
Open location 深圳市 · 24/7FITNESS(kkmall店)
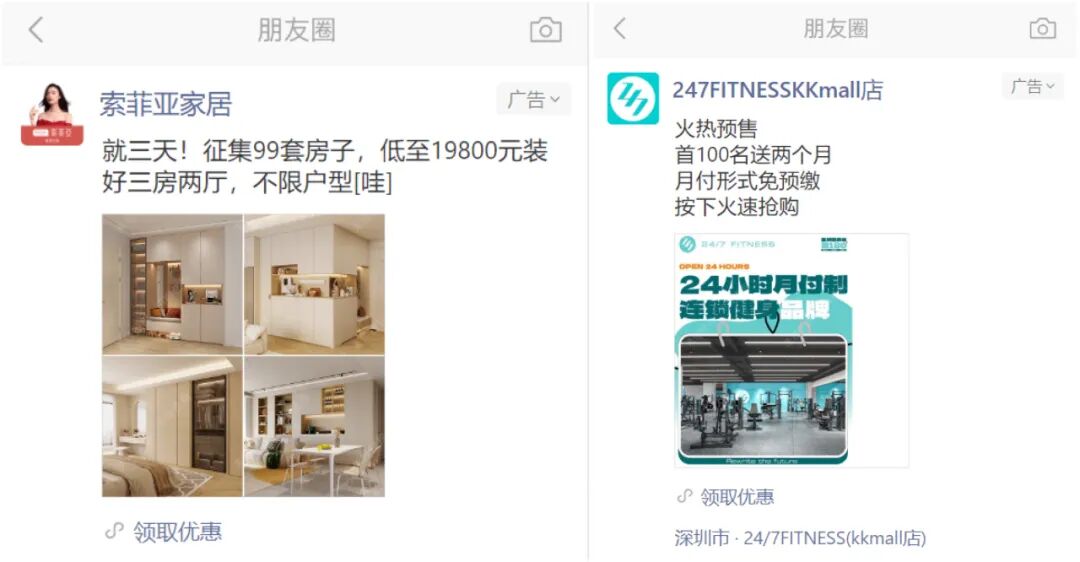pos(800,538)
